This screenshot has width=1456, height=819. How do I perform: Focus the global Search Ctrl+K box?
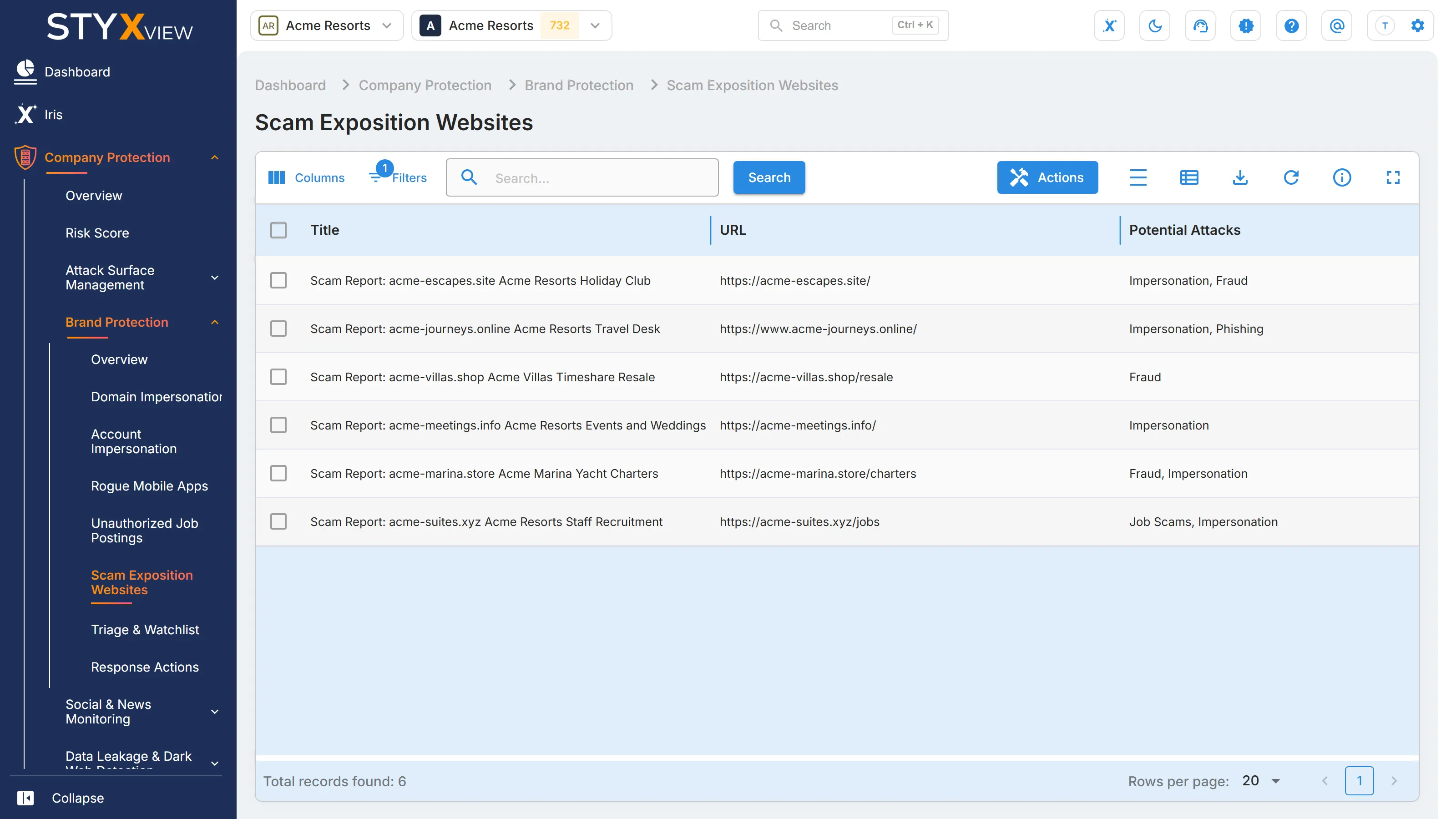853,25
